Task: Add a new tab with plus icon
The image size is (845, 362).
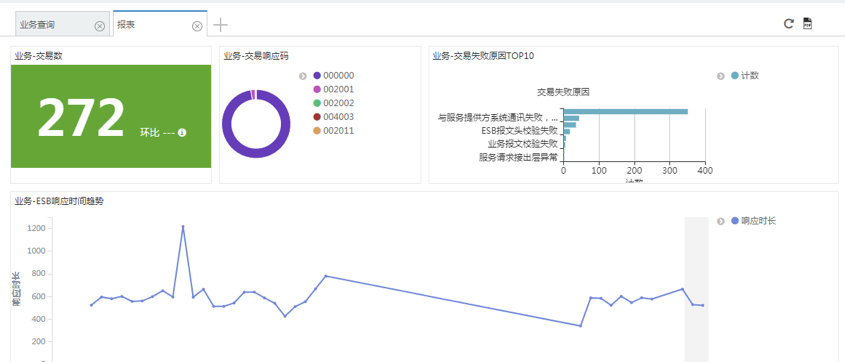Action: tap(220, 25)
